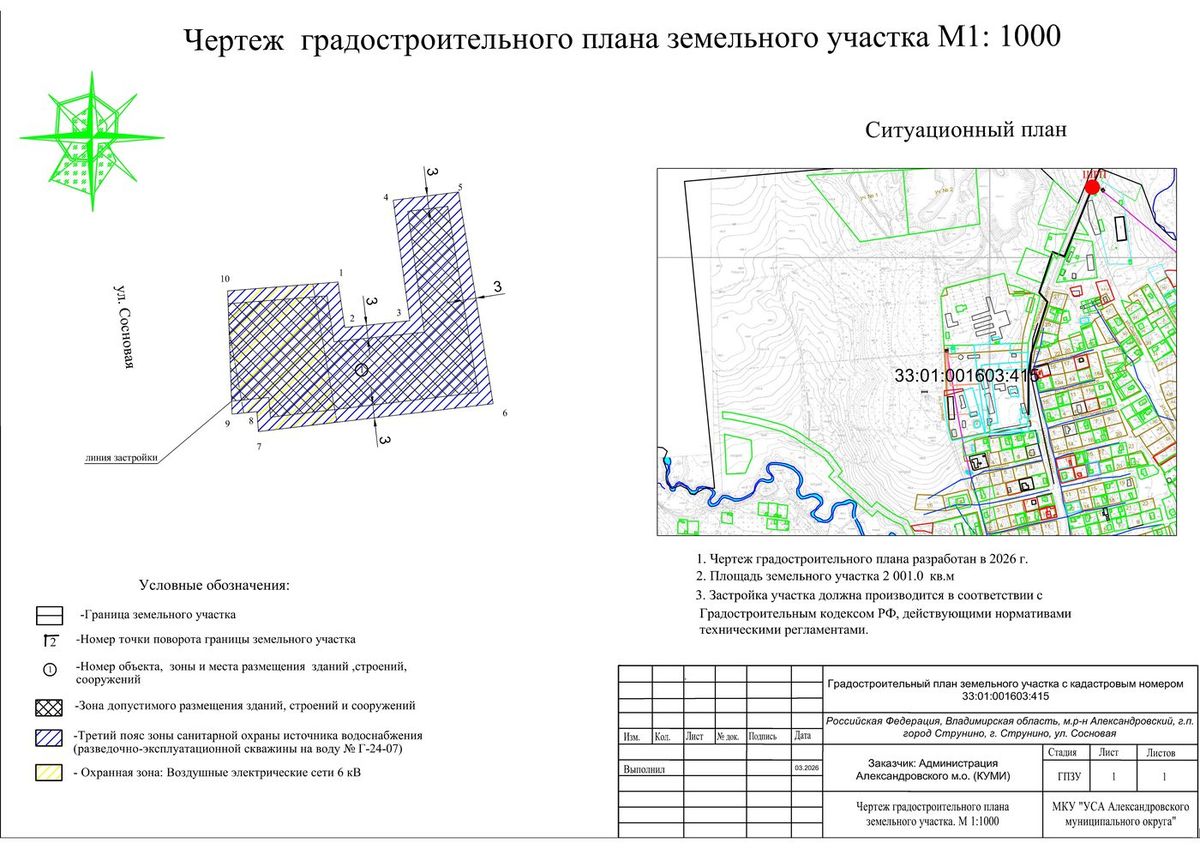The height and width of the screenshot is (849, 1200).
Task: Select the circled object number legend symbol
Action: (x=50, y=668)
